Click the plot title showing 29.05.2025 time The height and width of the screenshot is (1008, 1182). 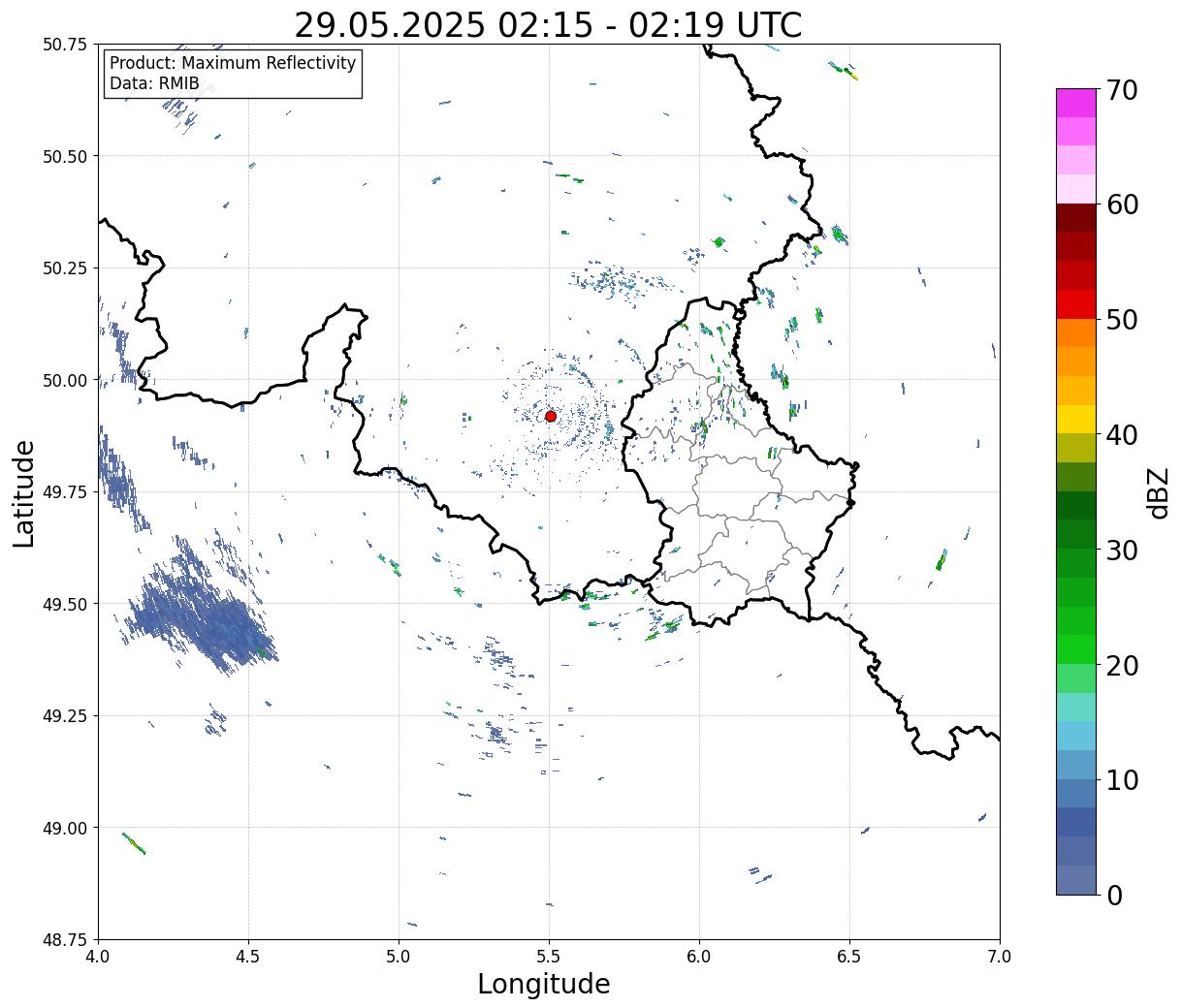tap(548, 25)
